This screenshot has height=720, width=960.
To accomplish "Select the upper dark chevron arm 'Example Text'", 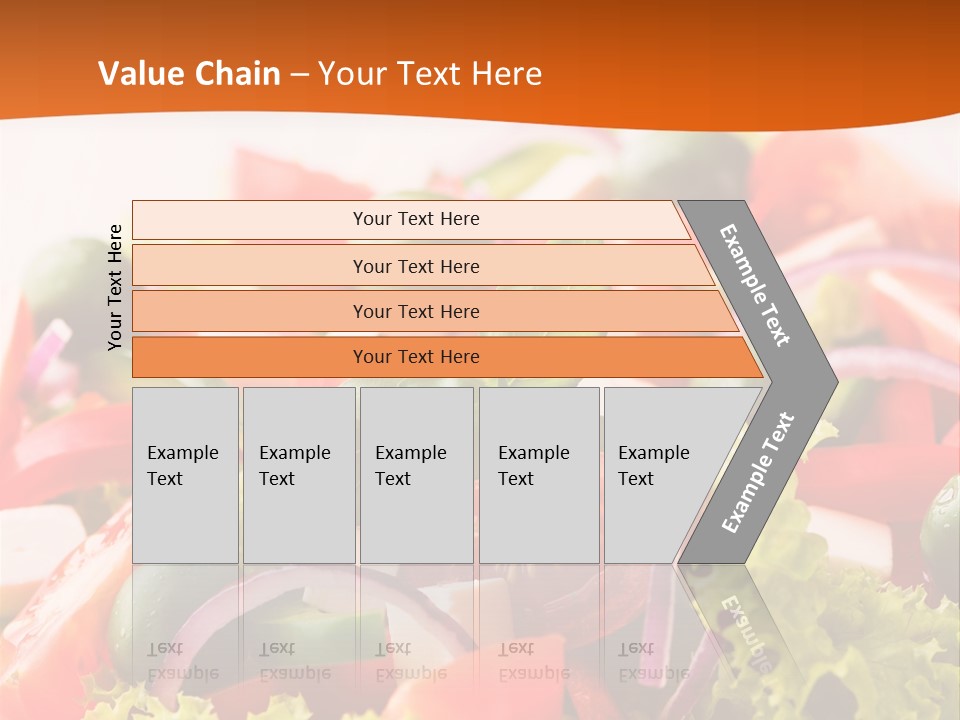I will coord(756,285).
